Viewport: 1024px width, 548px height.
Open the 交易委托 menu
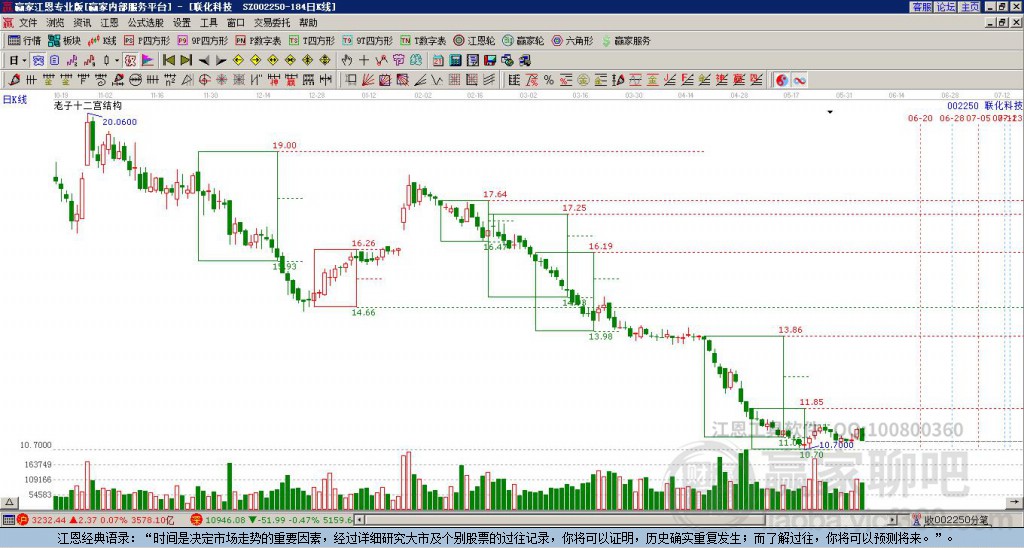click(x=272, y=23)
